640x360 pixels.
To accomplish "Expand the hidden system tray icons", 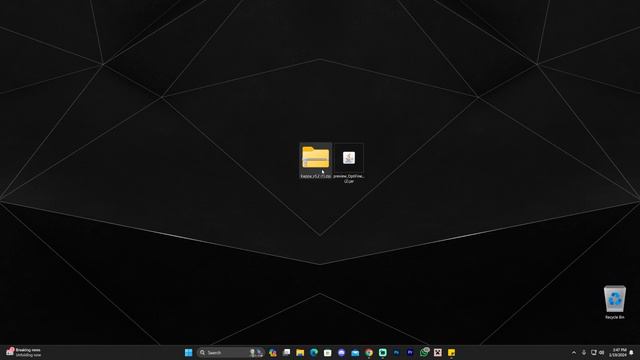I will (574, 353).
